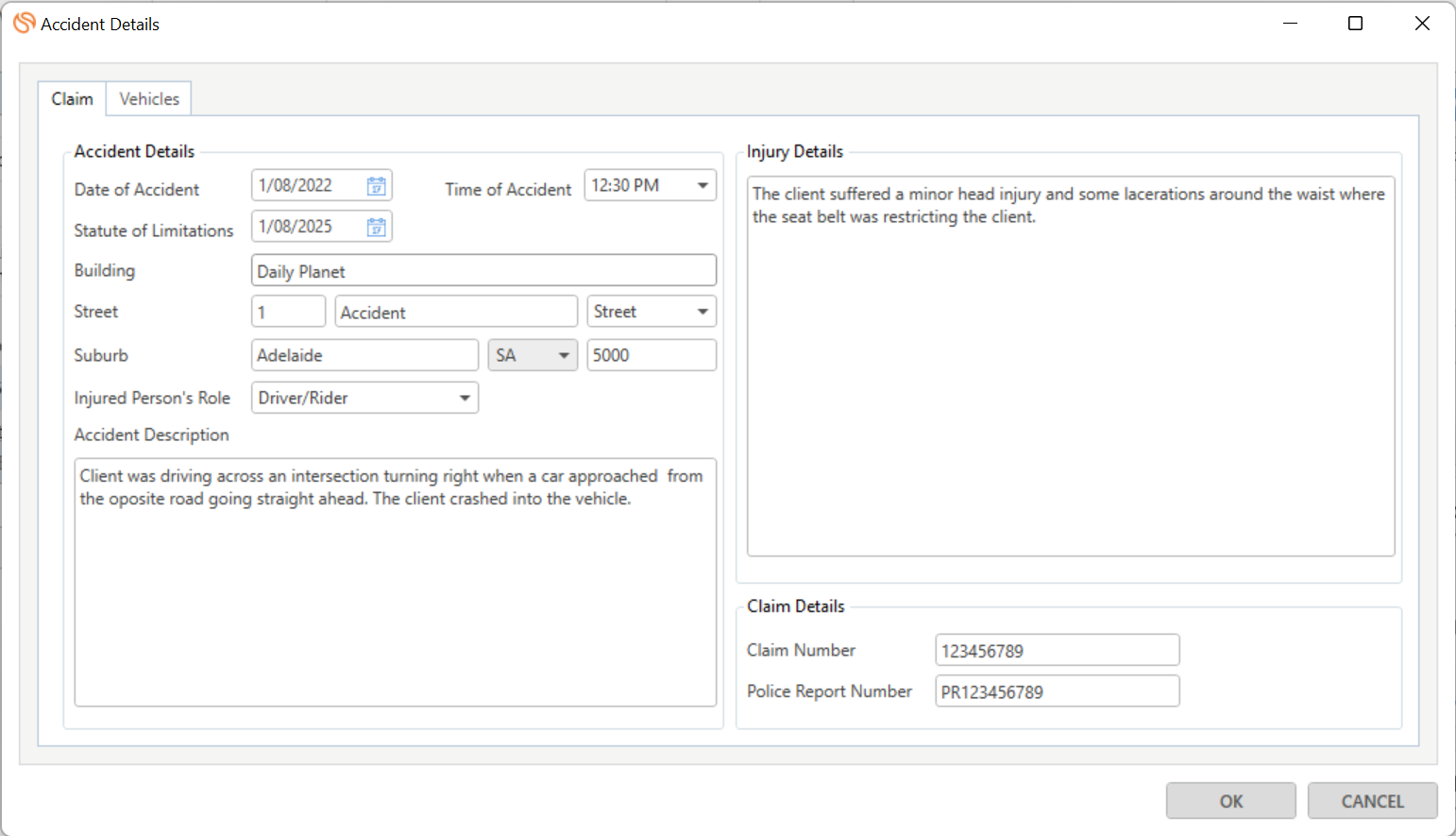This screenshot has height=836, width=1456.
Task: Click the street number field
Action: click(x=288, y=312)
